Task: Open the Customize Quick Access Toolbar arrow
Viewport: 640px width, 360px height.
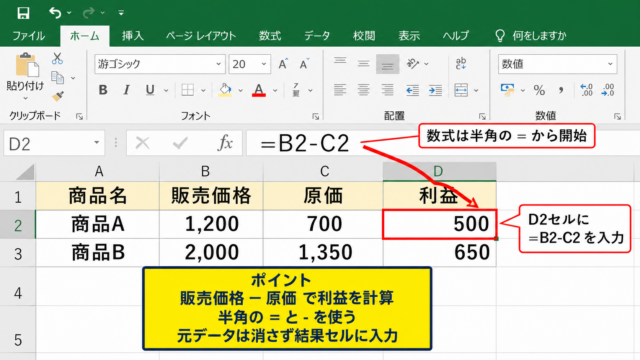Action: (x=121, y=13)
